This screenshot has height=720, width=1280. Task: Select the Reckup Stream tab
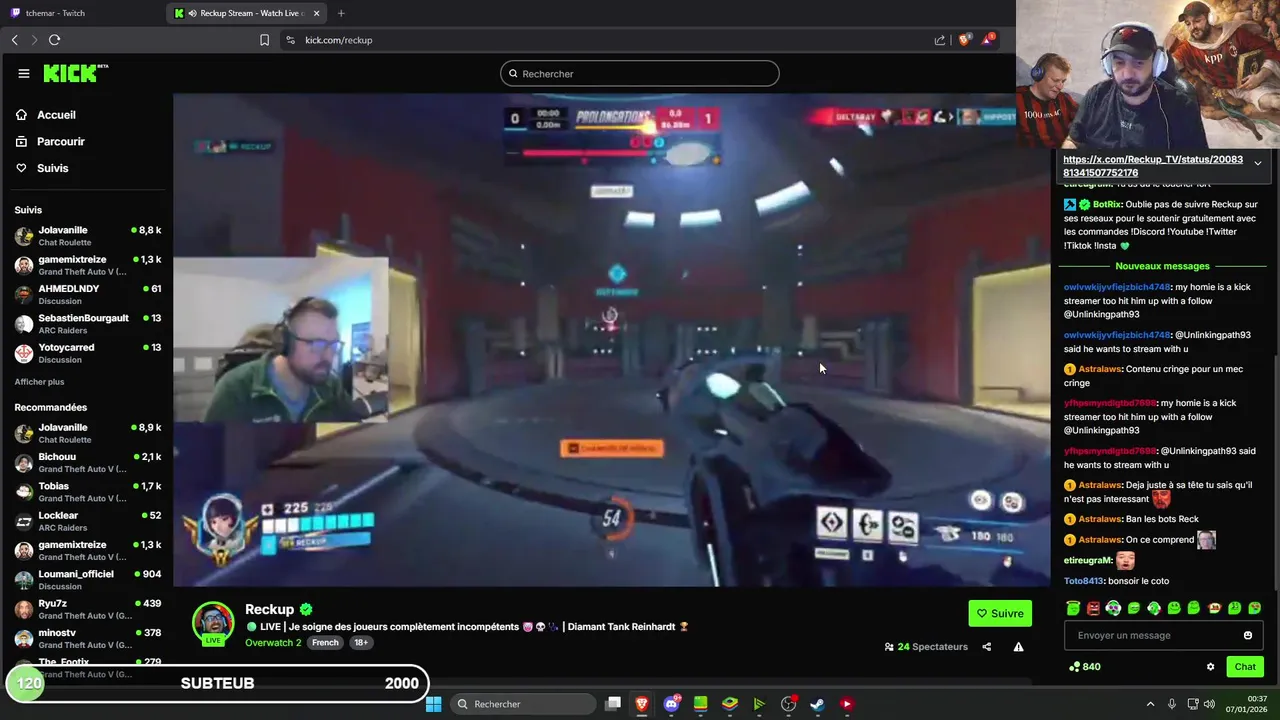tap(245, 13)
